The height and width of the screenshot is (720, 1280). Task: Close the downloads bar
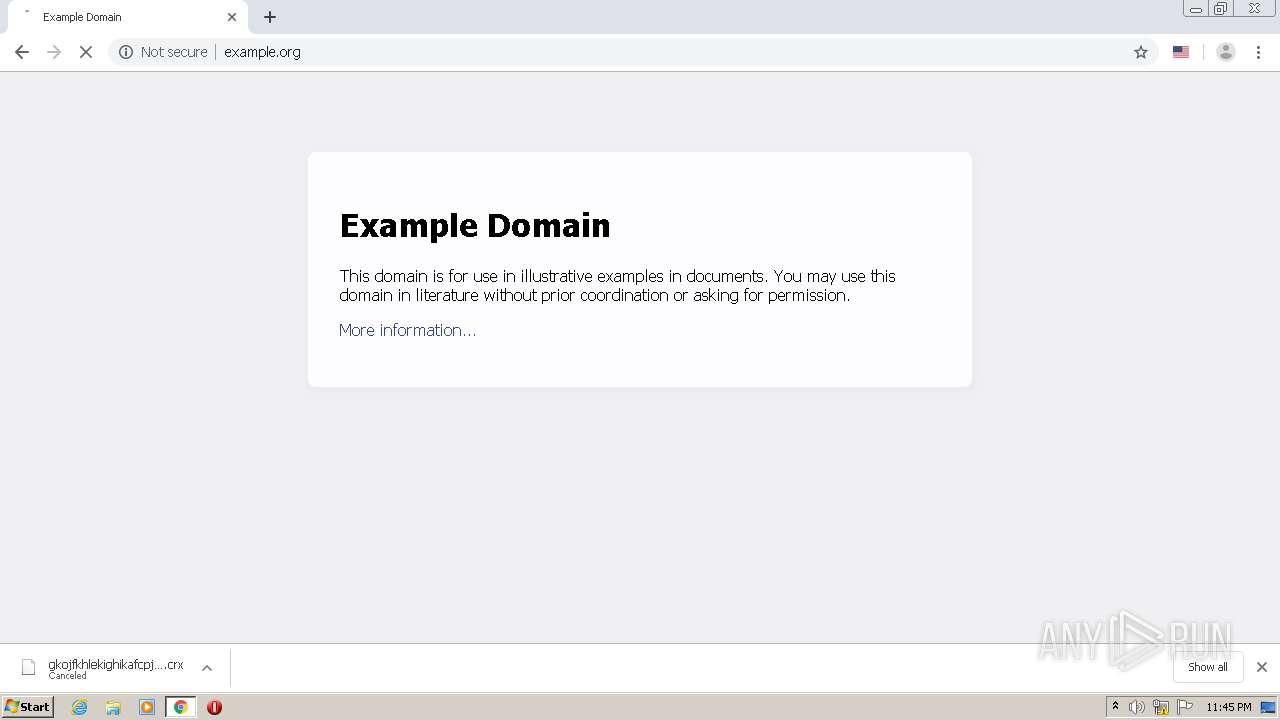point(1262,667)
